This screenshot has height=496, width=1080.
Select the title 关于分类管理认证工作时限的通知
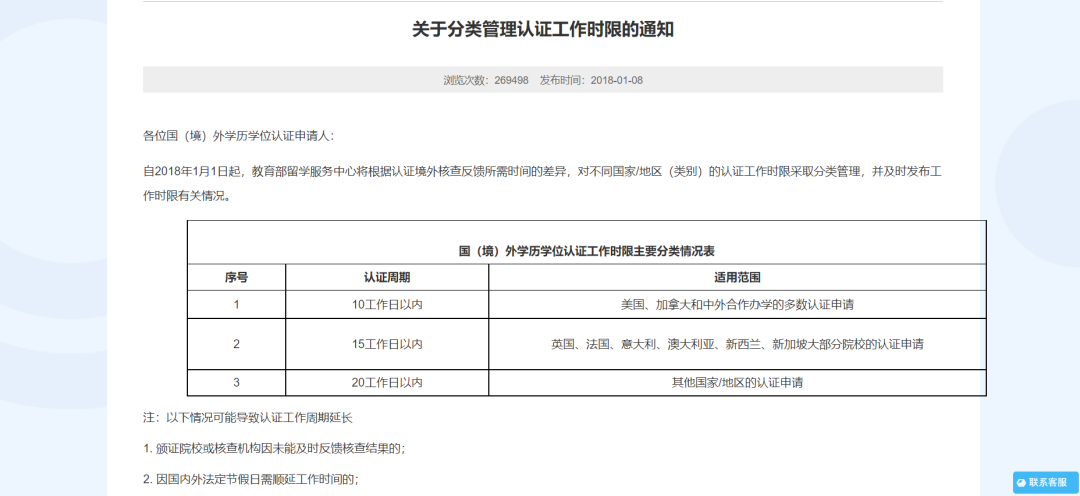point(542,30)
